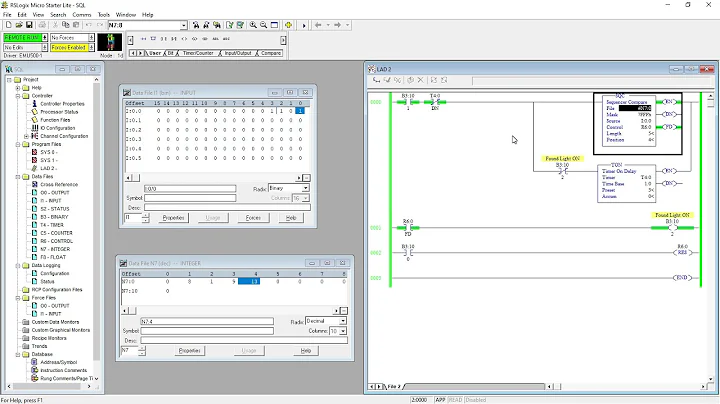The width and height of the screenshot is (720, 404).
Task: Select the Output Energize coil instruction
Action: (185, 39)
